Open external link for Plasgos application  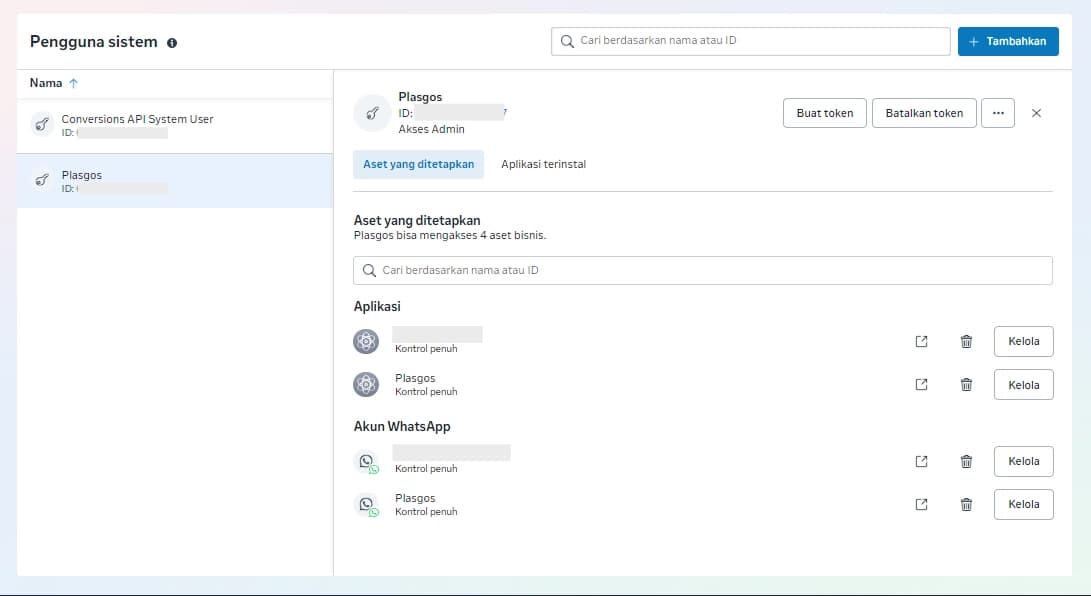click(x=921, y=385)
